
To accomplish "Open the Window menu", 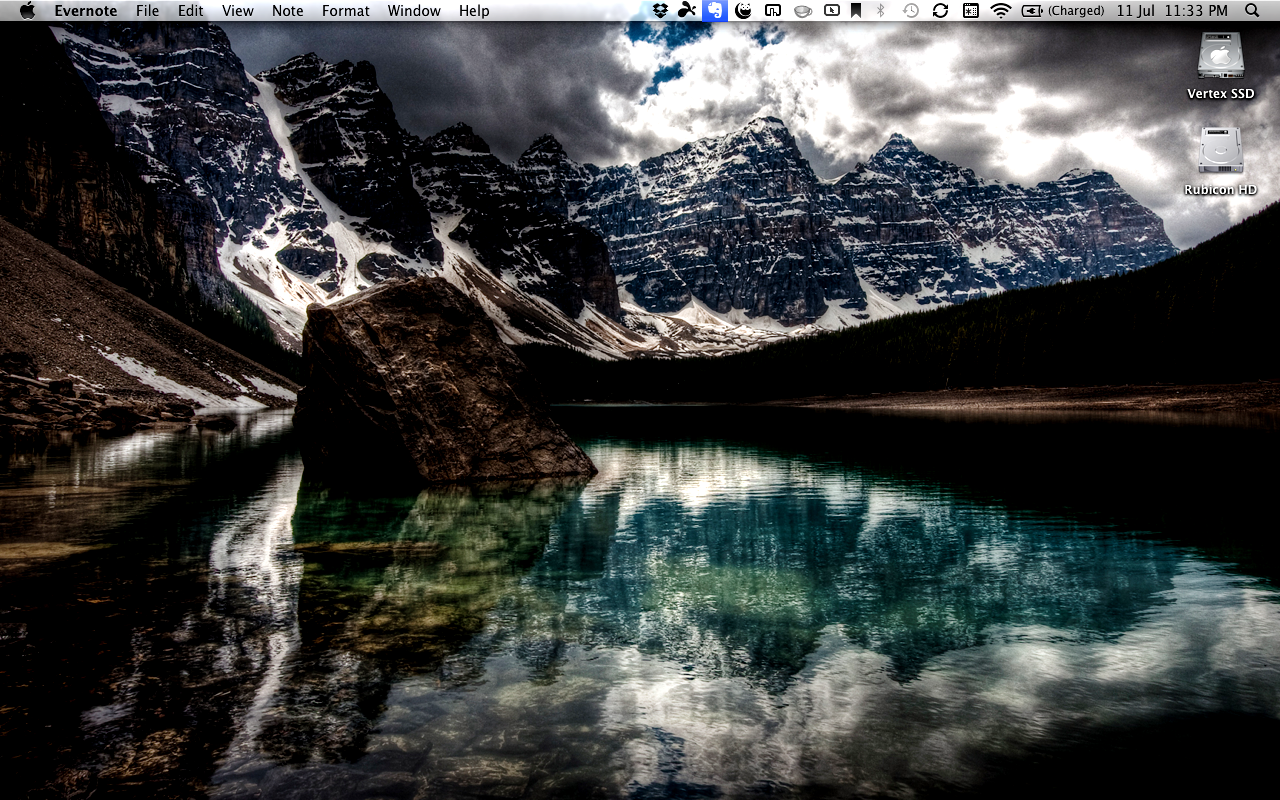I will pos(414,10).
